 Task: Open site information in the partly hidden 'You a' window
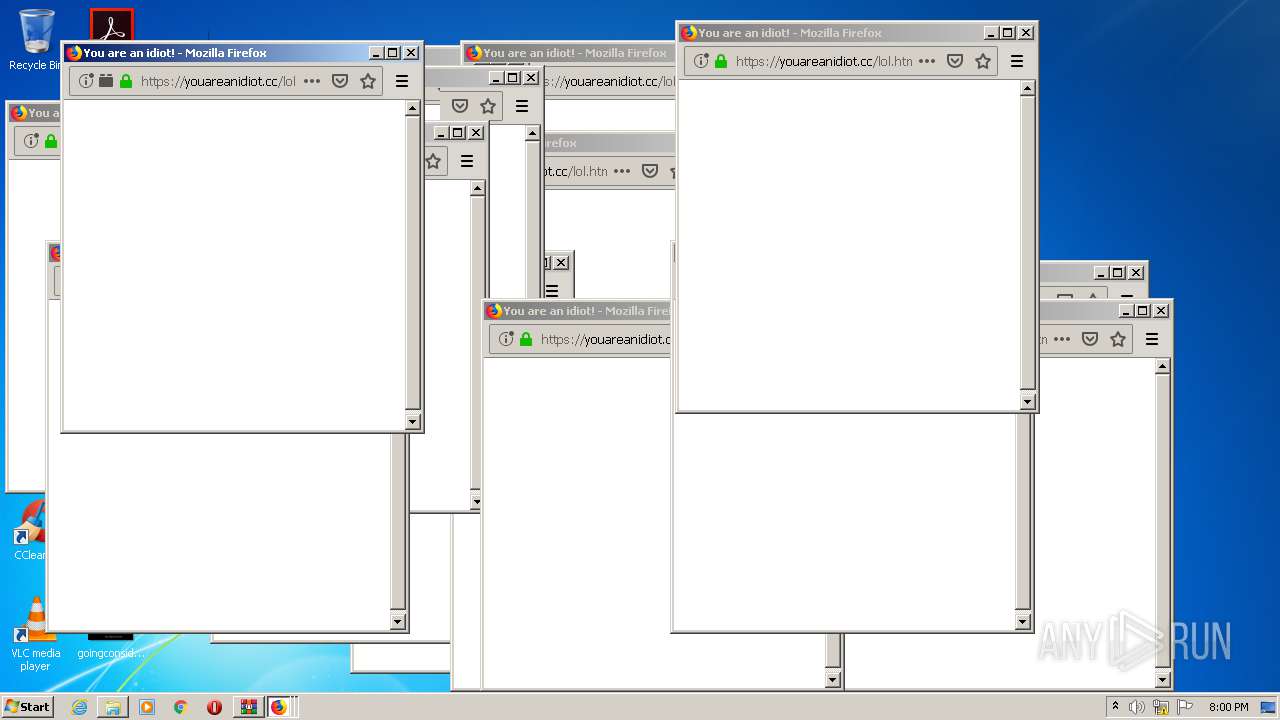[31, 141]
